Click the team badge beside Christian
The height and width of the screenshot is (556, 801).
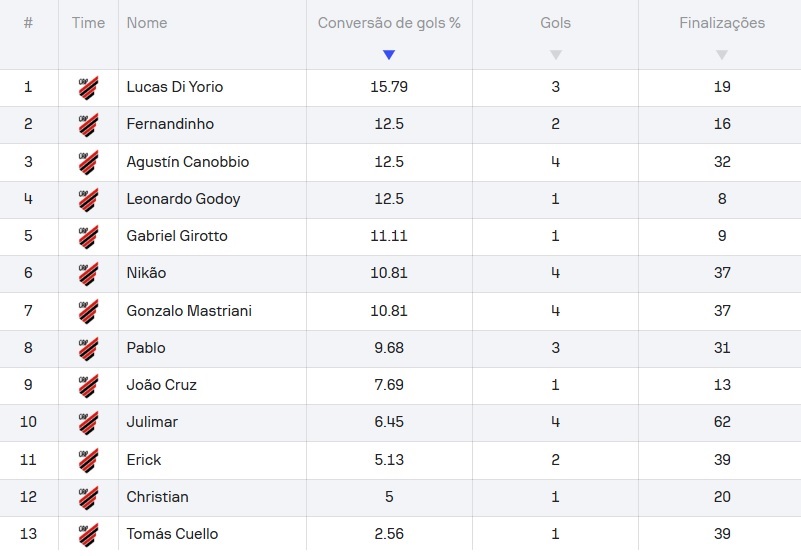(88, 497)
